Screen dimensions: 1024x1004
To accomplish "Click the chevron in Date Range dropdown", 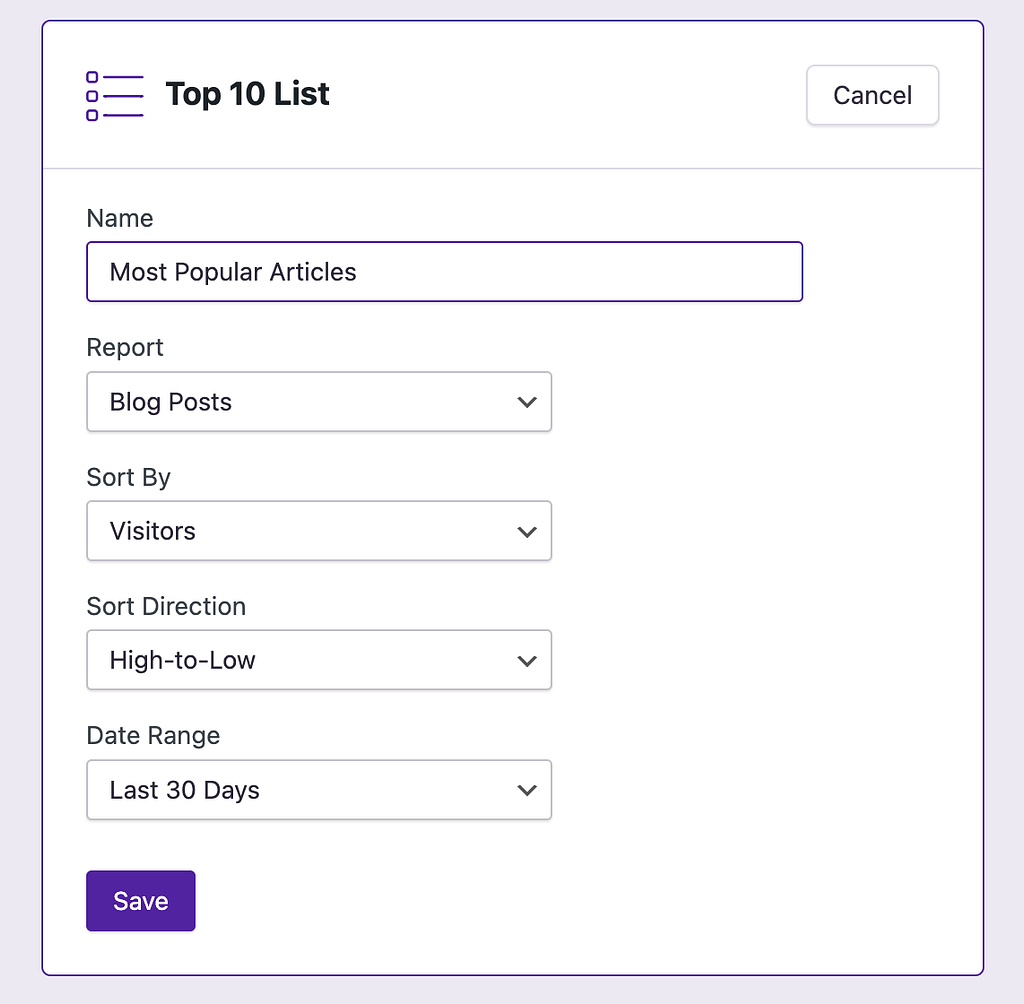I will coord(527,790).
